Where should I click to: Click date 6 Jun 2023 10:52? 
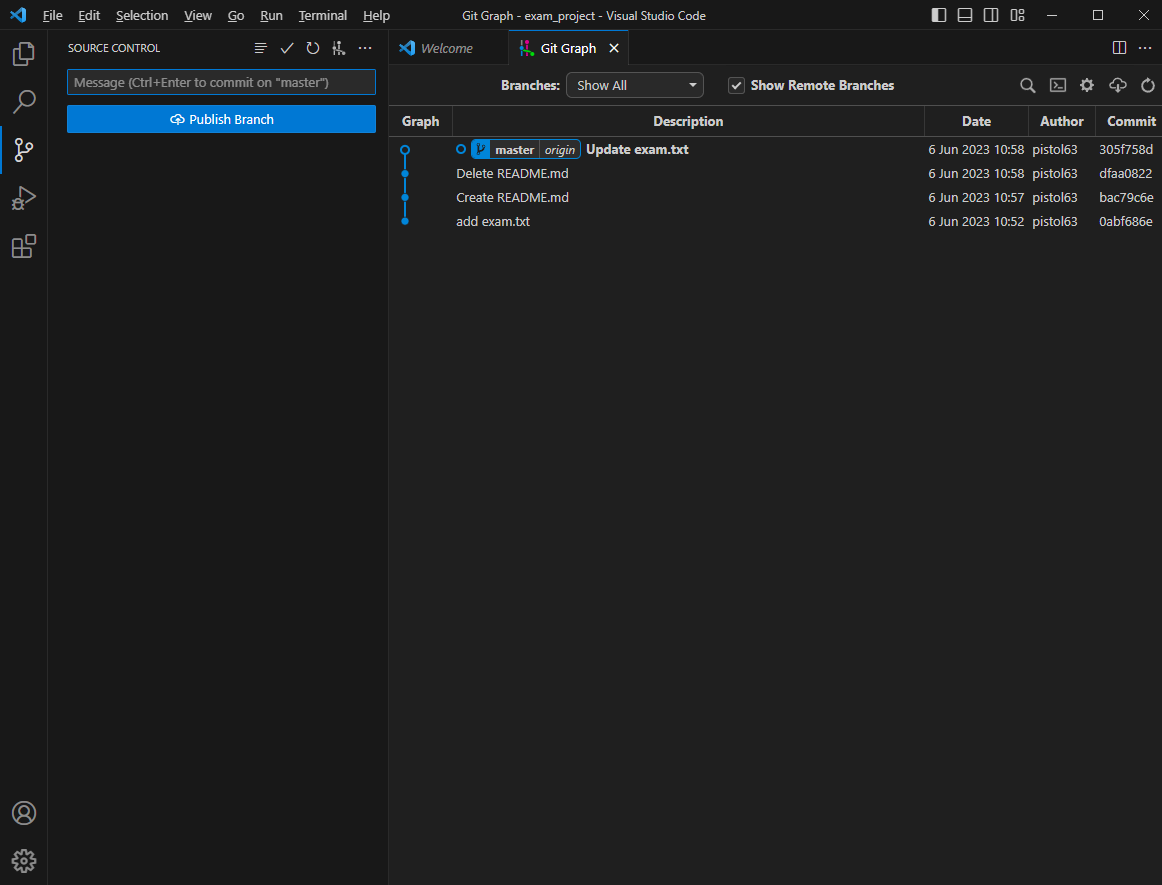click(976, 222)
